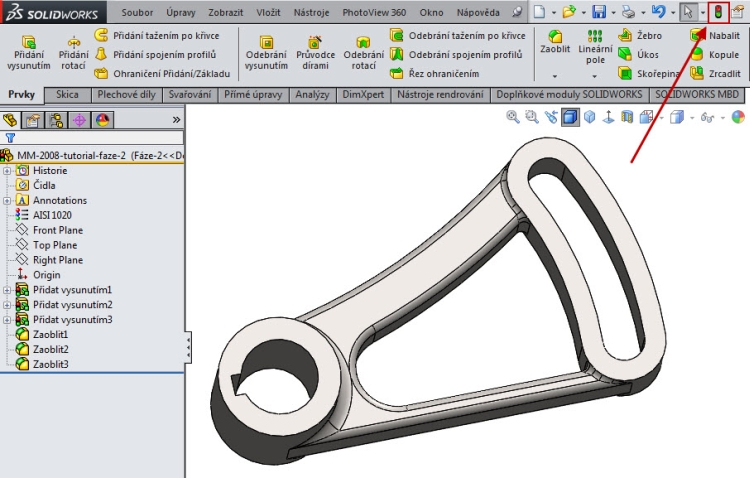Select the Odebrání vysunutím tool
This screenshot has width=750, height=478.
(266, 53)
